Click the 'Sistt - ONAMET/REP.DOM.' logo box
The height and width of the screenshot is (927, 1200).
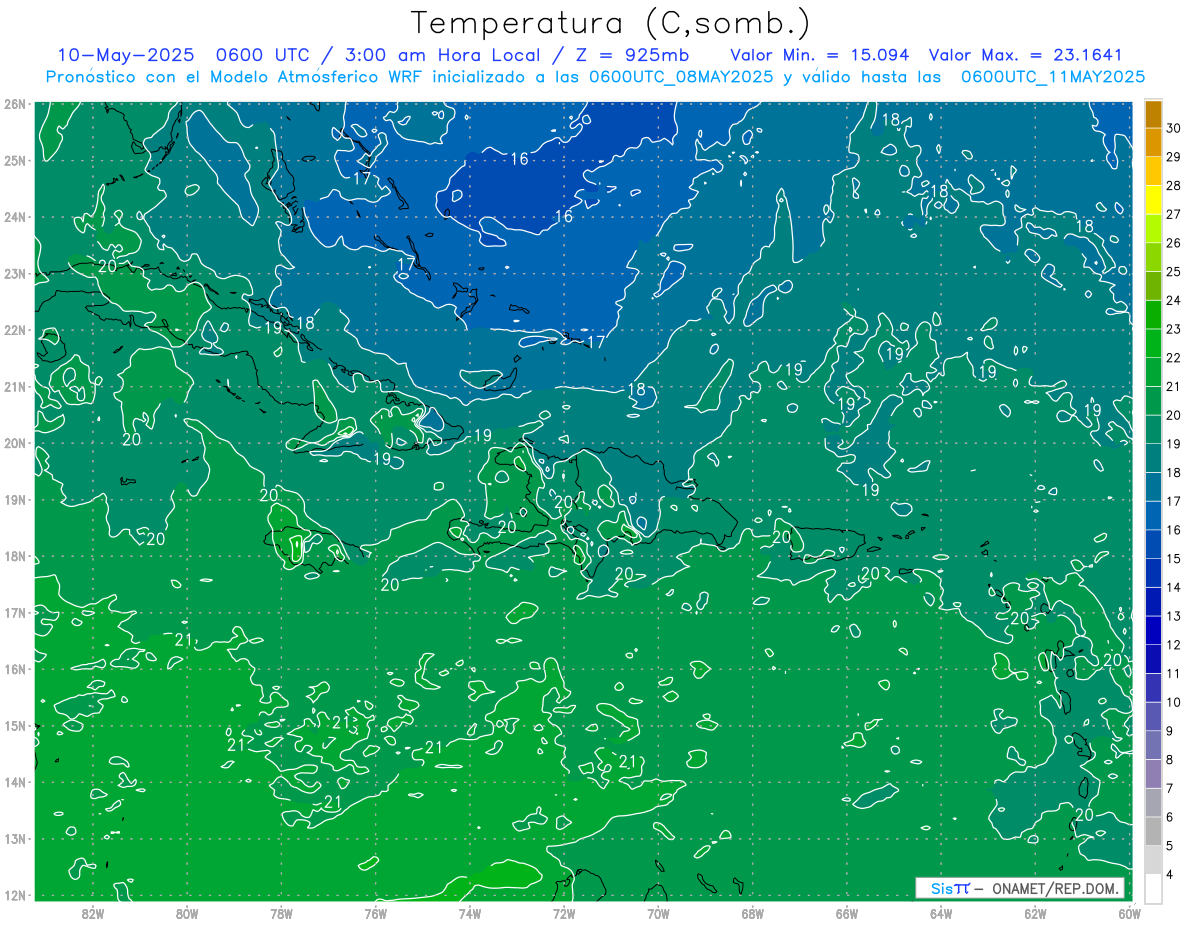[x=1020, y=888]
